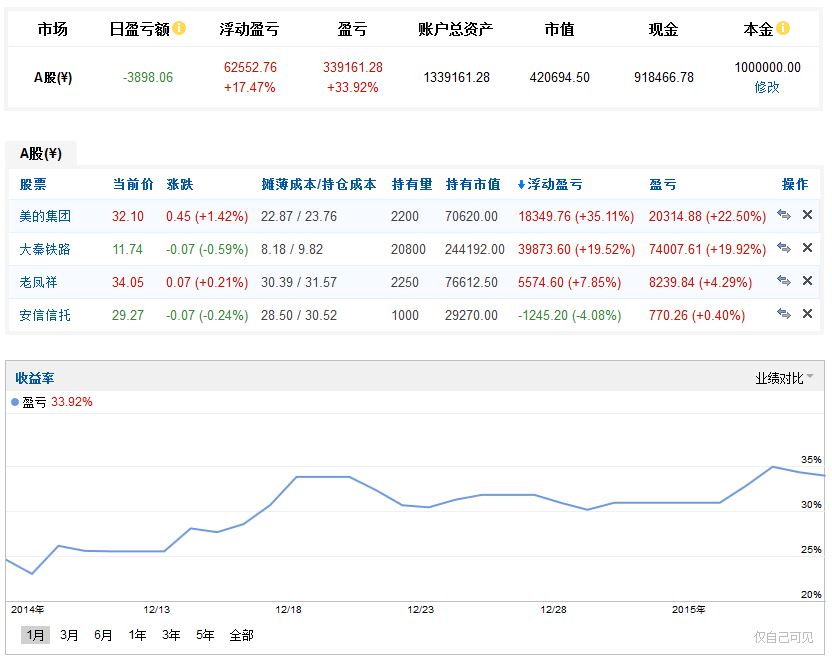The height and width of the screenshot is (661, 832).
Task: Select the A股(¥) tab
Action: tap(41, 154)
